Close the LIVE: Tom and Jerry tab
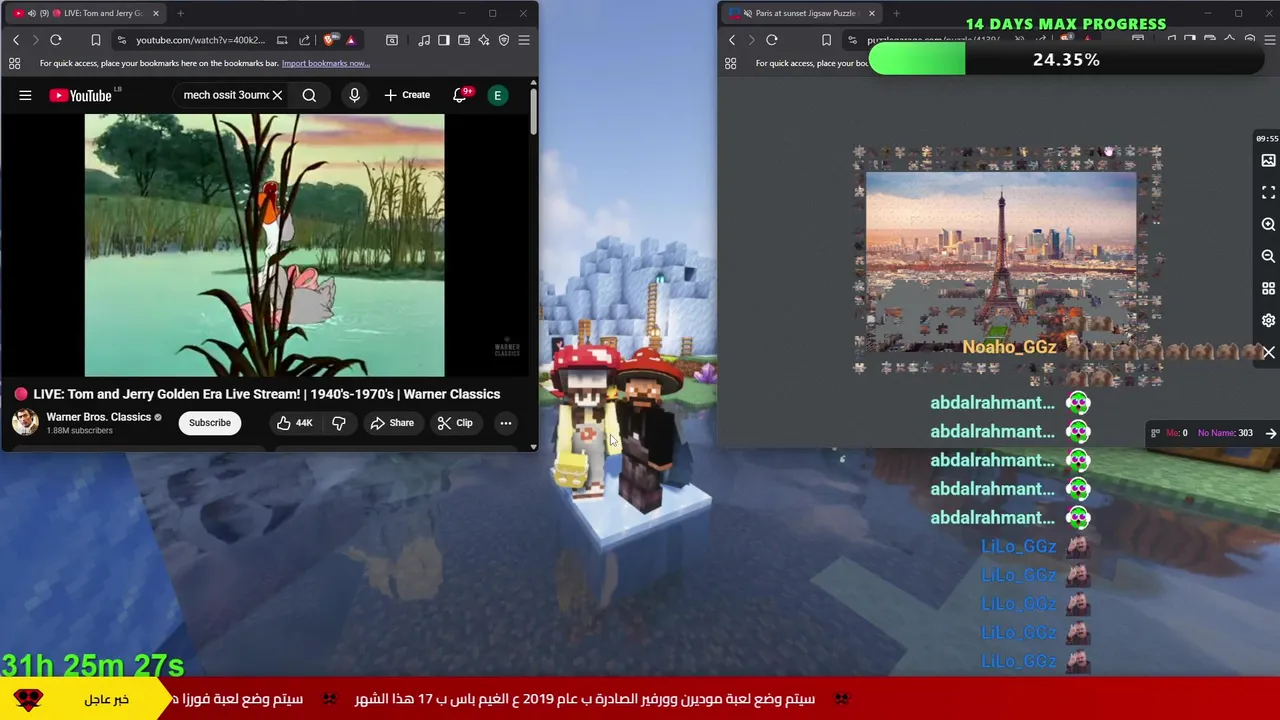The height and width of the screenshot is (720, 1280). (x=155, y=13)
